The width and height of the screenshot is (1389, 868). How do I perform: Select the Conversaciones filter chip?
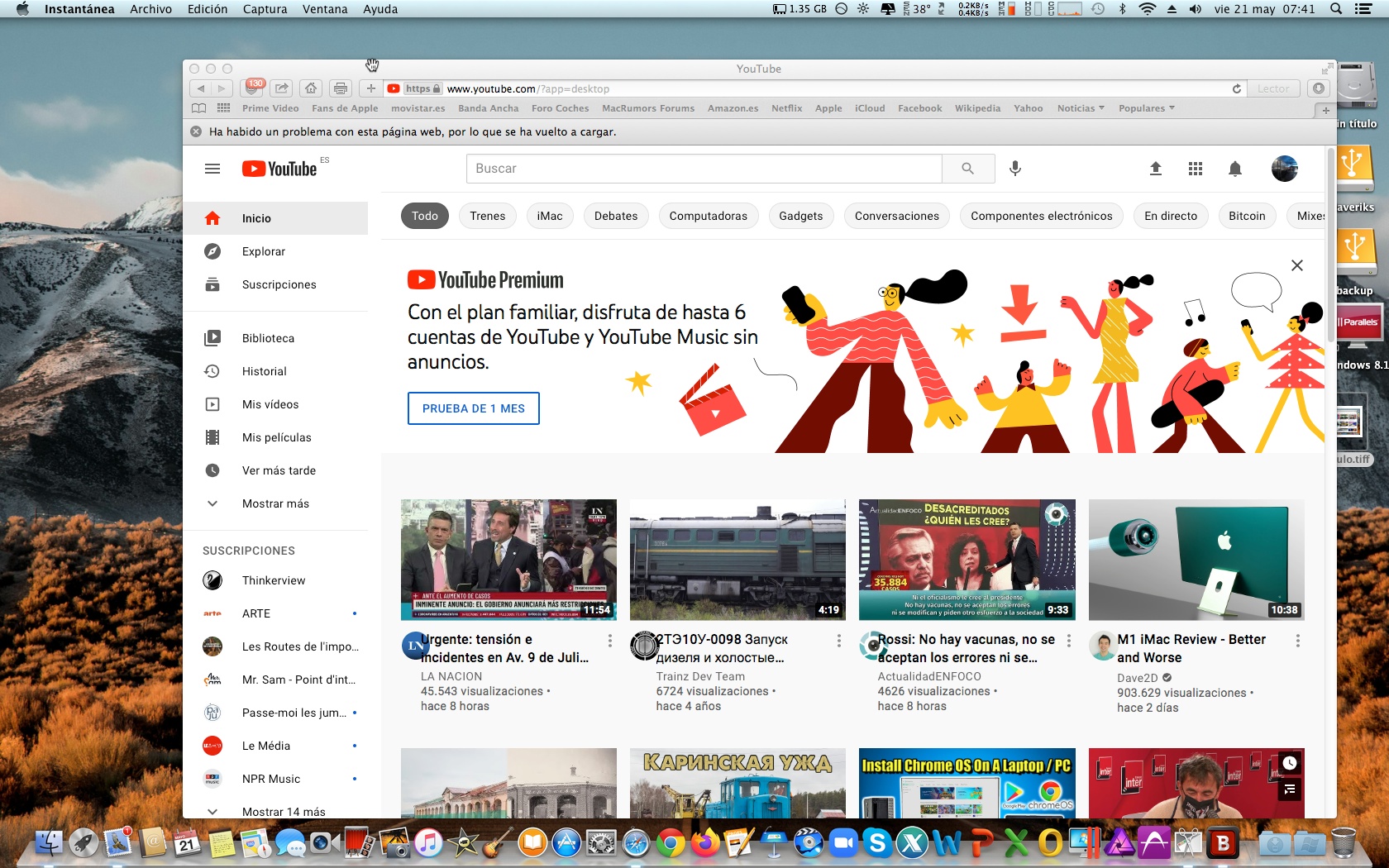[897, 216]
